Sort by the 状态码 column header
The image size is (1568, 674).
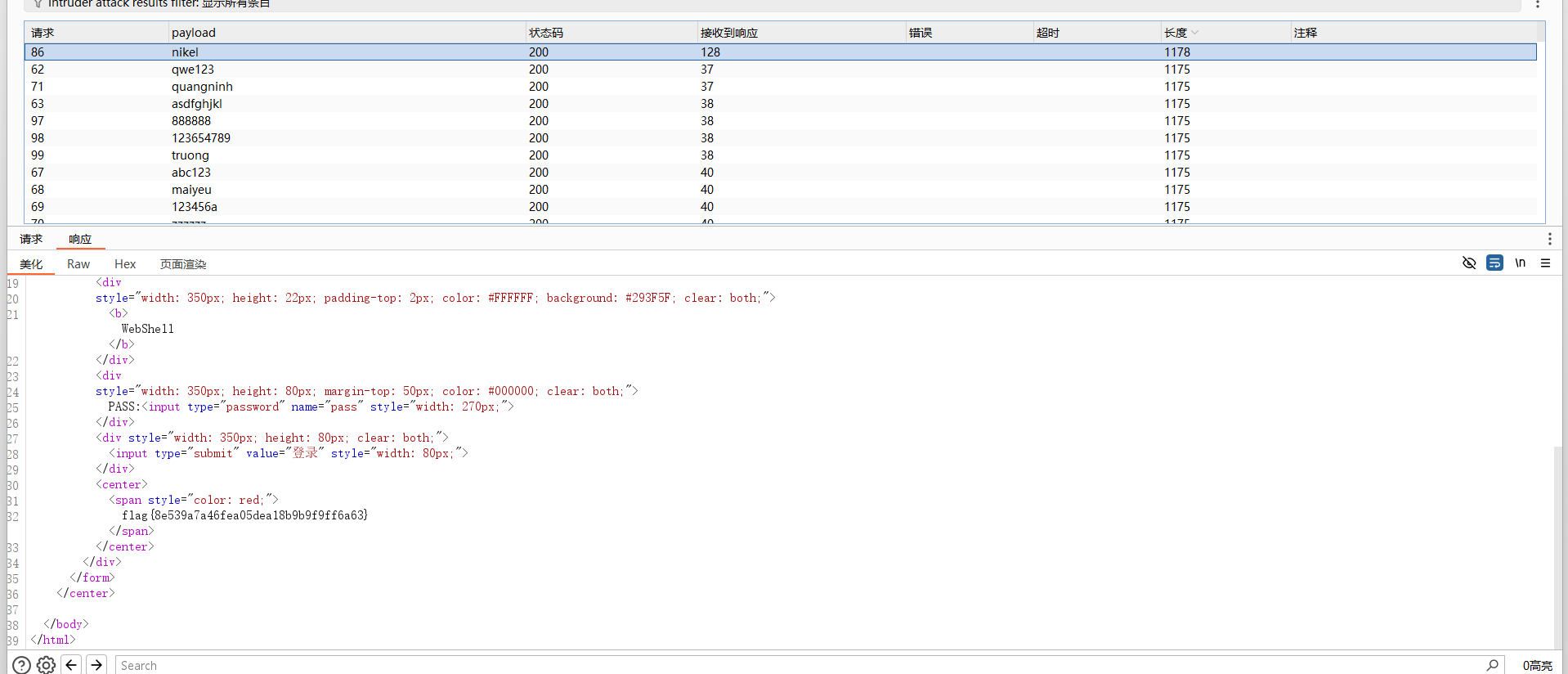(x=611, y=33)
